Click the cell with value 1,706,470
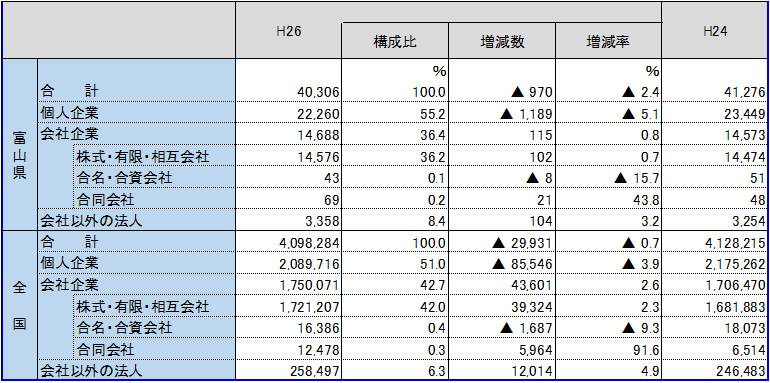 (x=715, y=285)
